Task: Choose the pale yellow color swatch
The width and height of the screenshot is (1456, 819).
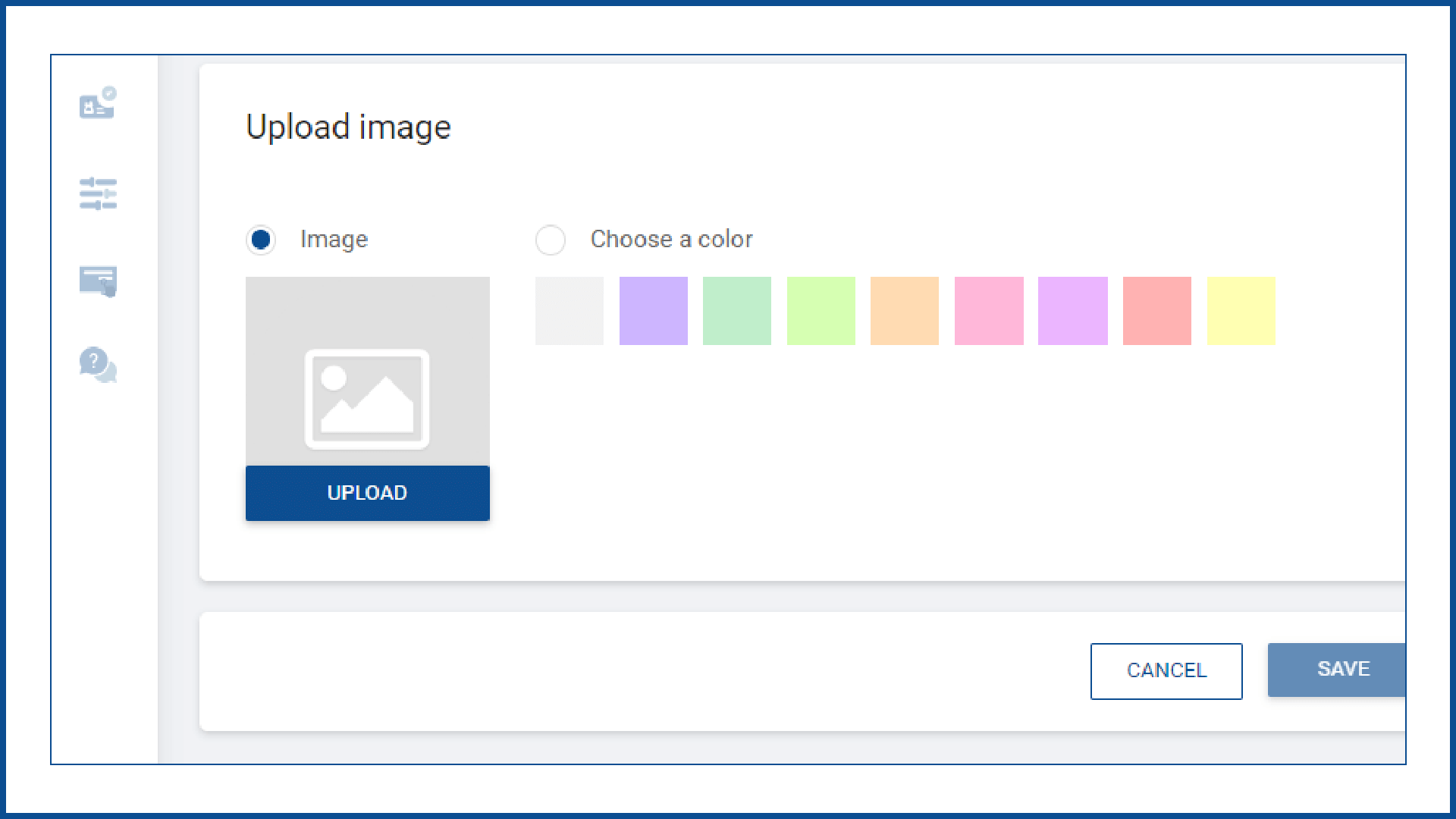Action: [1241, 311]
